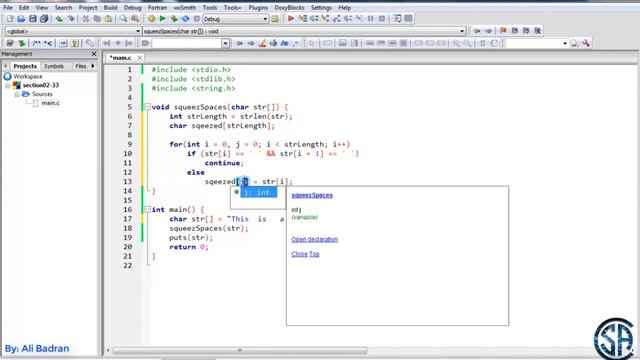Rebuild the project via toolbar icon
Screen dimensions: 640x360
[x=185, y=19]
